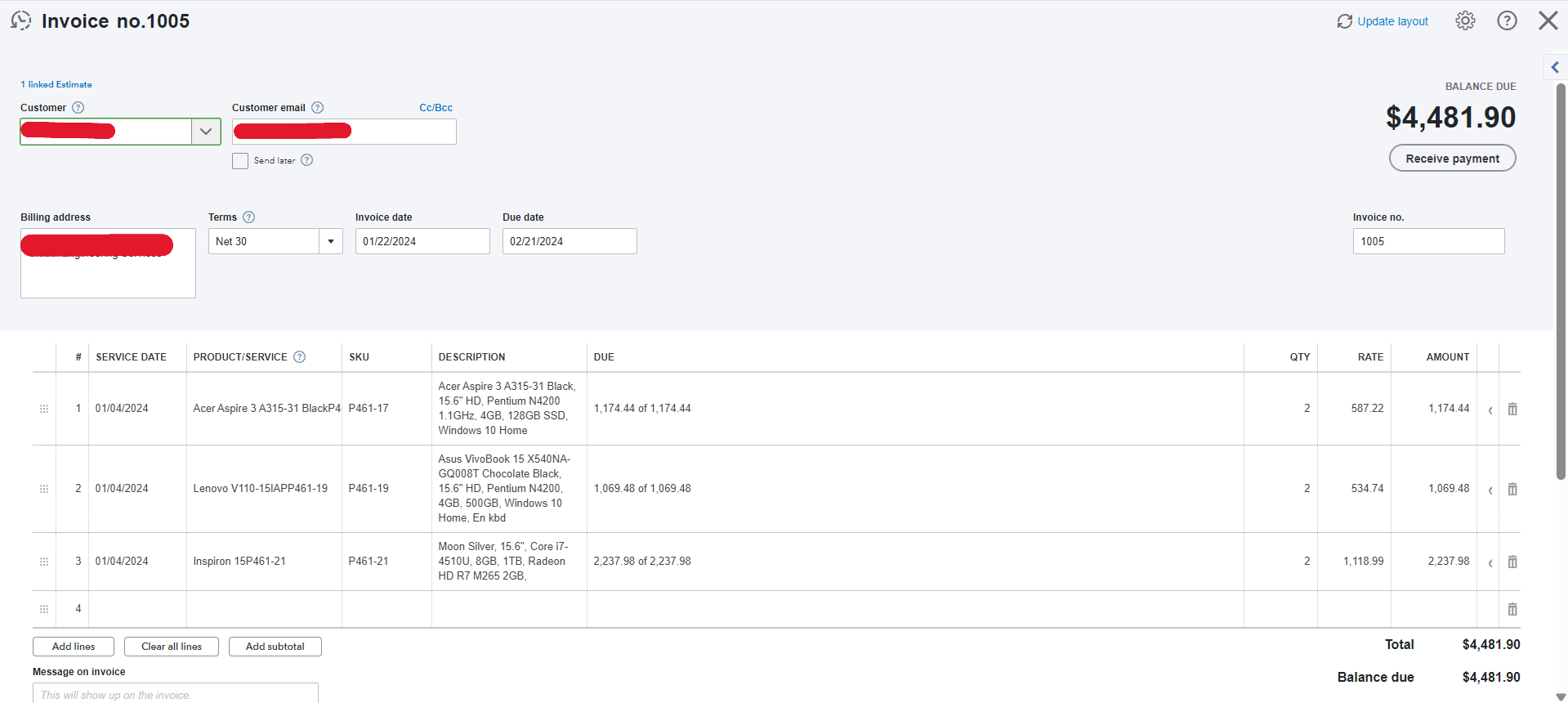Enable the Send later checkbox
The image size is (1568, 703).
point(240,161)
